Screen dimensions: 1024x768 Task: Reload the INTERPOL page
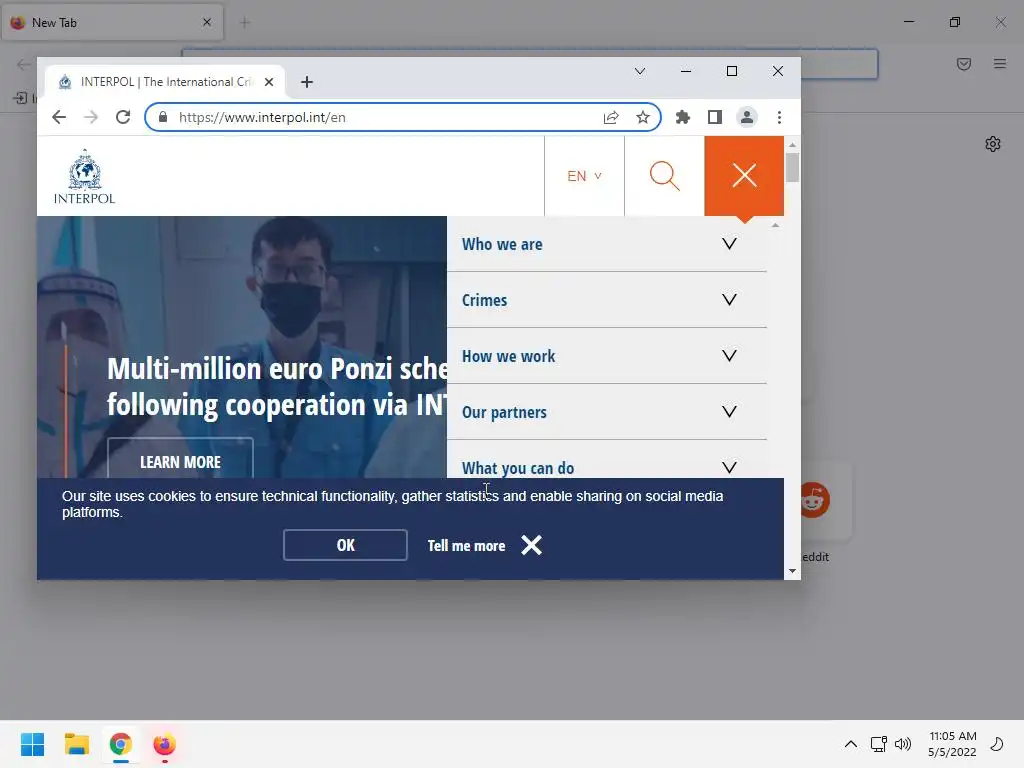[123, 117]
